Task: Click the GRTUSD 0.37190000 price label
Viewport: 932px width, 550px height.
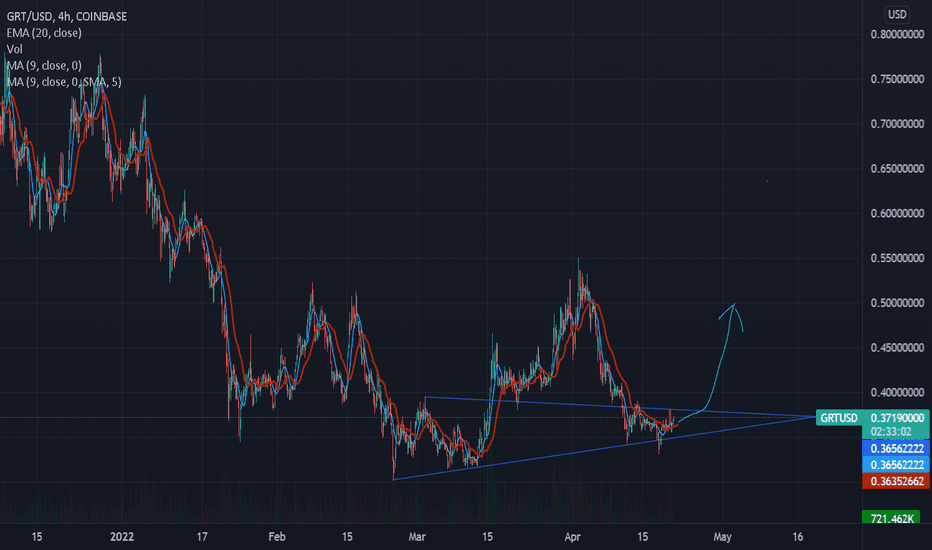Action: (872, 418)
